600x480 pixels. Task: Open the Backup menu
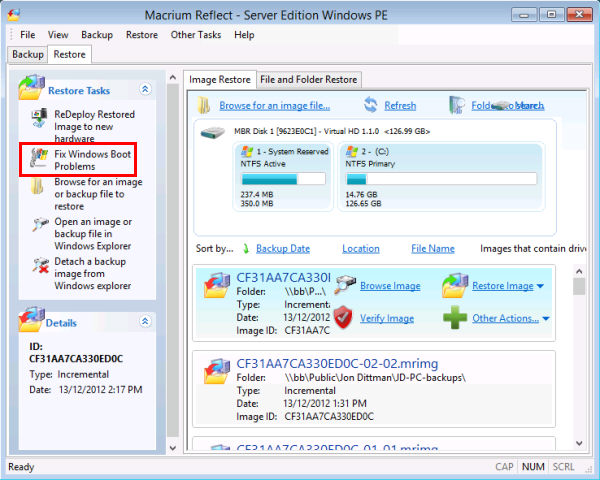tap(97, 35)
